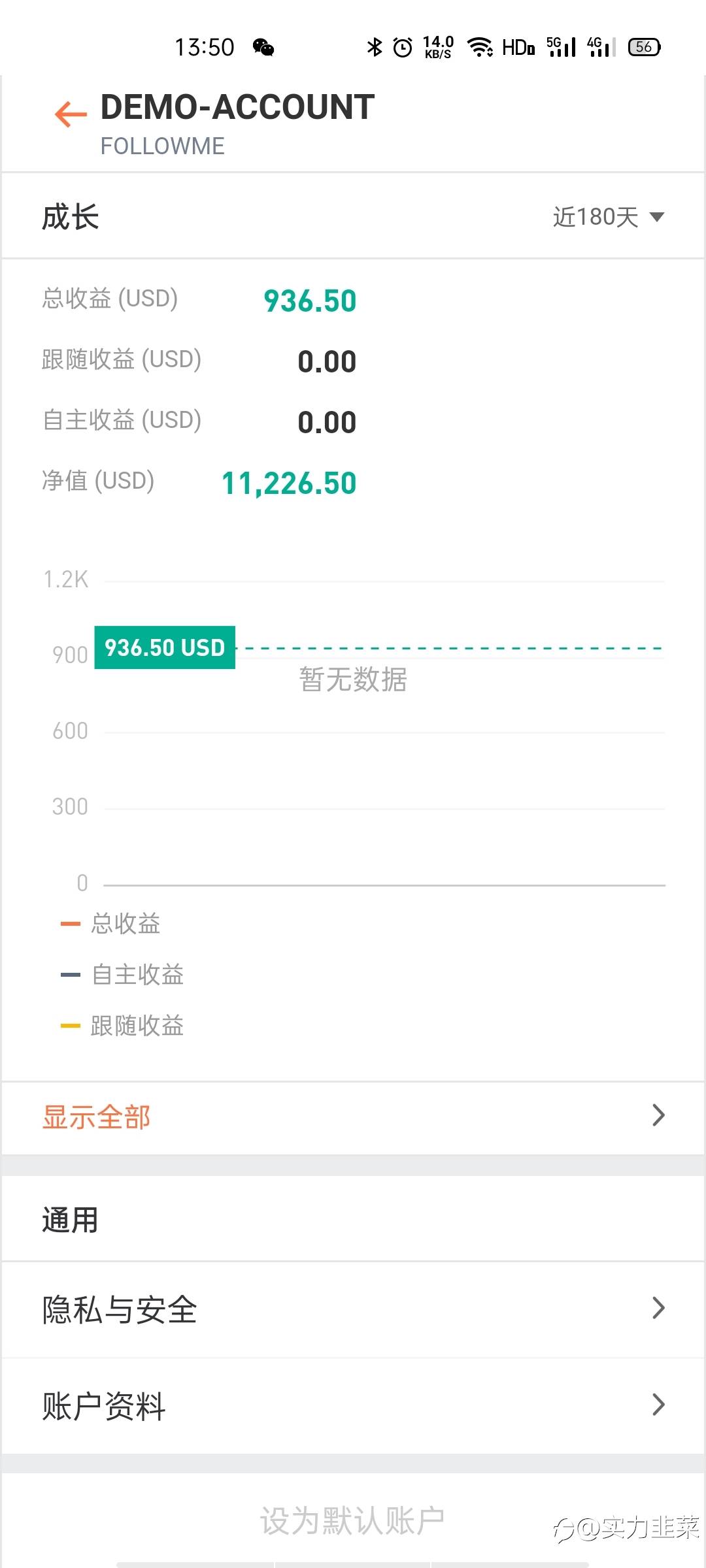Open the 近180天 period dropdown

(x=608, y=217)
